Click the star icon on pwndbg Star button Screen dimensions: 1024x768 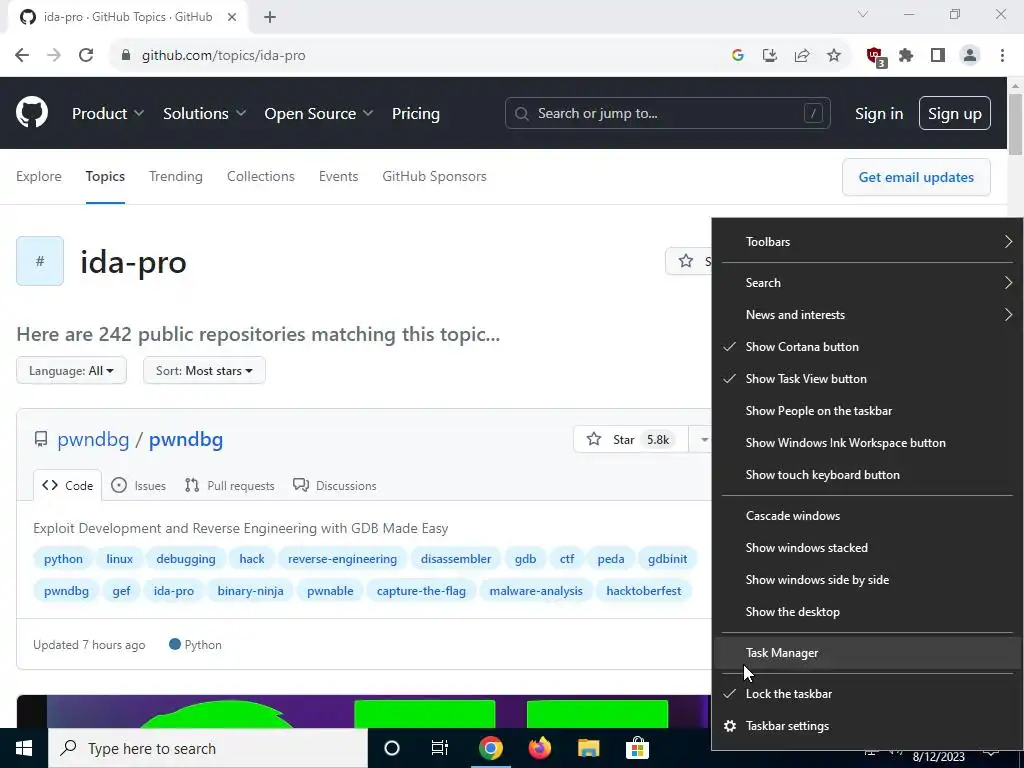point(594,440)
